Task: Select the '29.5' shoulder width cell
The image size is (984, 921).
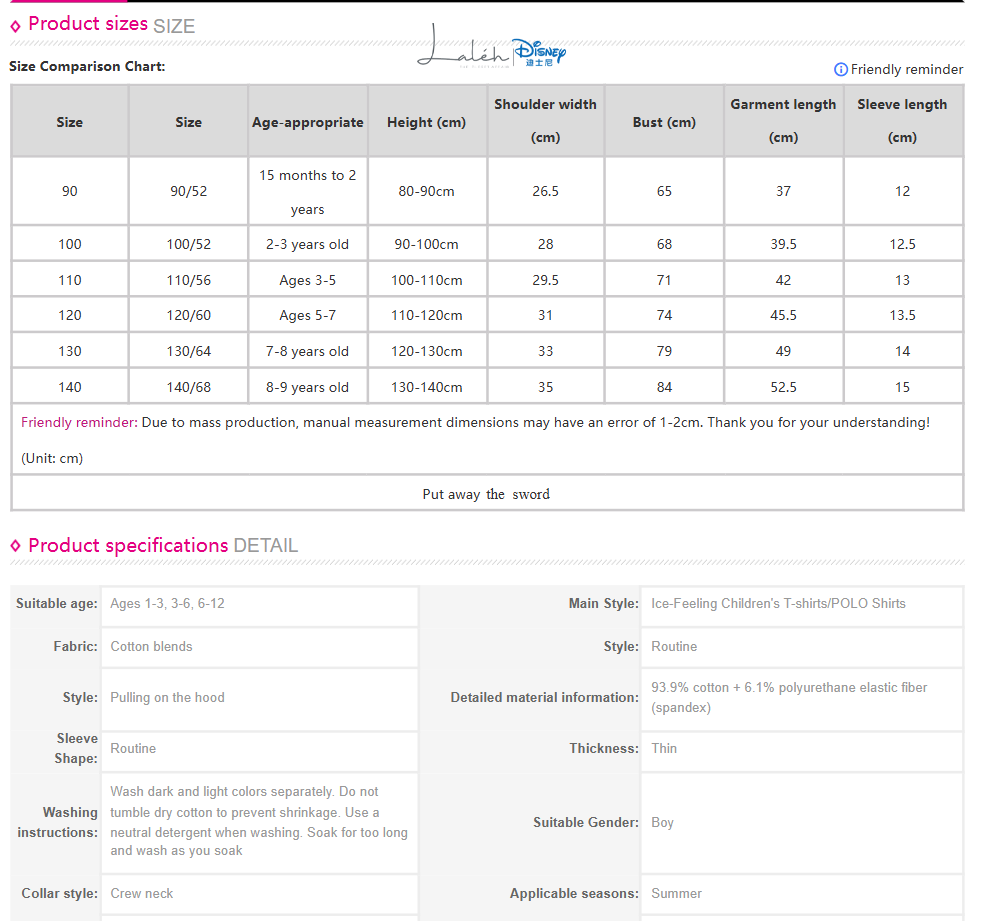Action: coord(545,280)
